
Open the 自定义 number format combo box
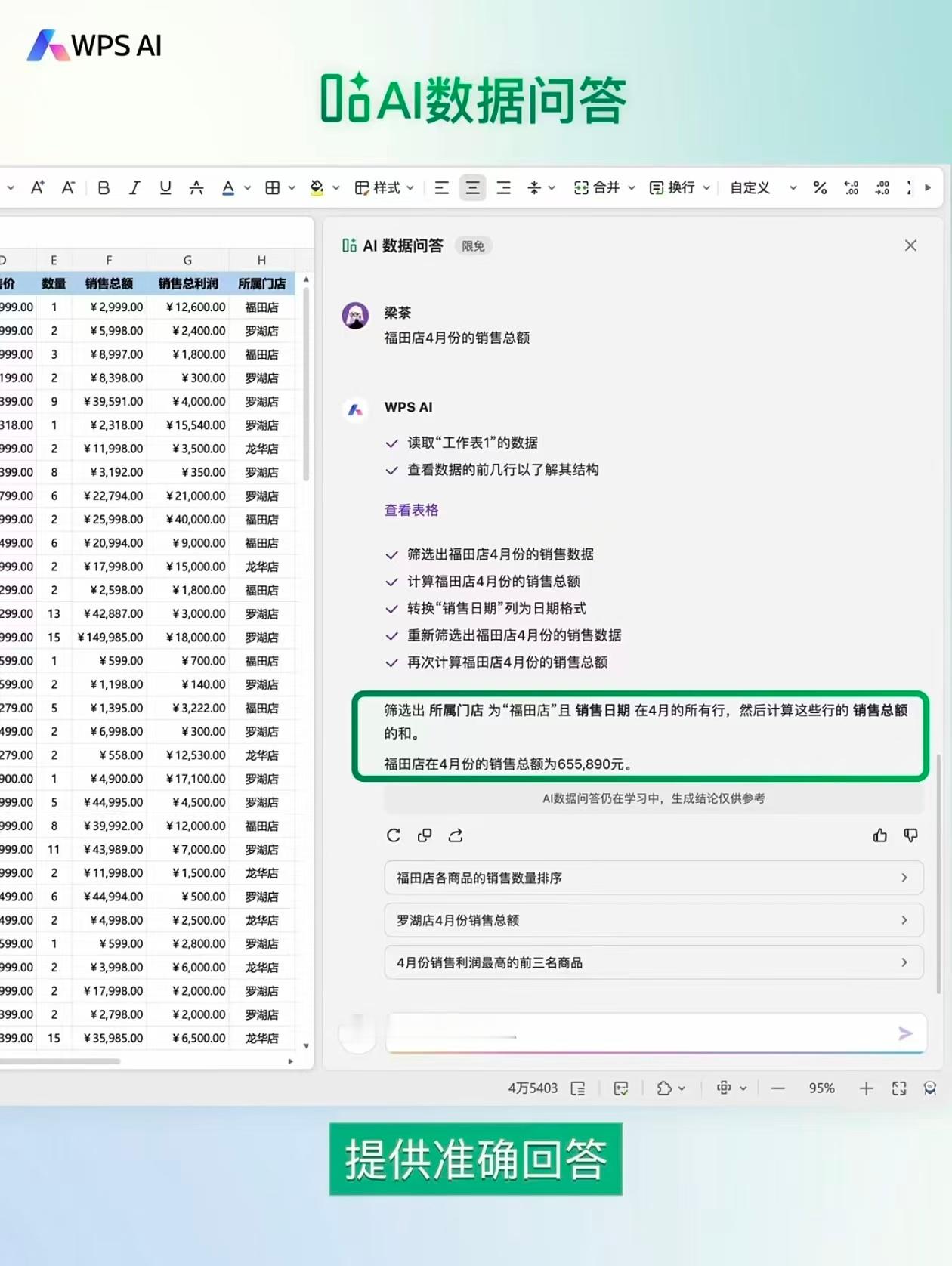(x=763, y=187)
